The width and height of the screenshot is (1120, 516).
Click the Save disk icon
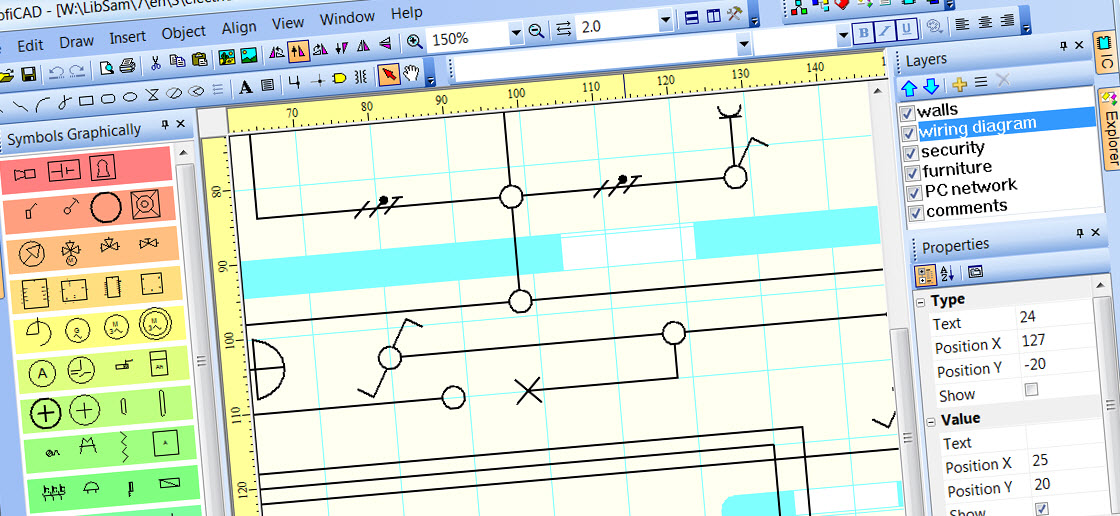point(29,74)
